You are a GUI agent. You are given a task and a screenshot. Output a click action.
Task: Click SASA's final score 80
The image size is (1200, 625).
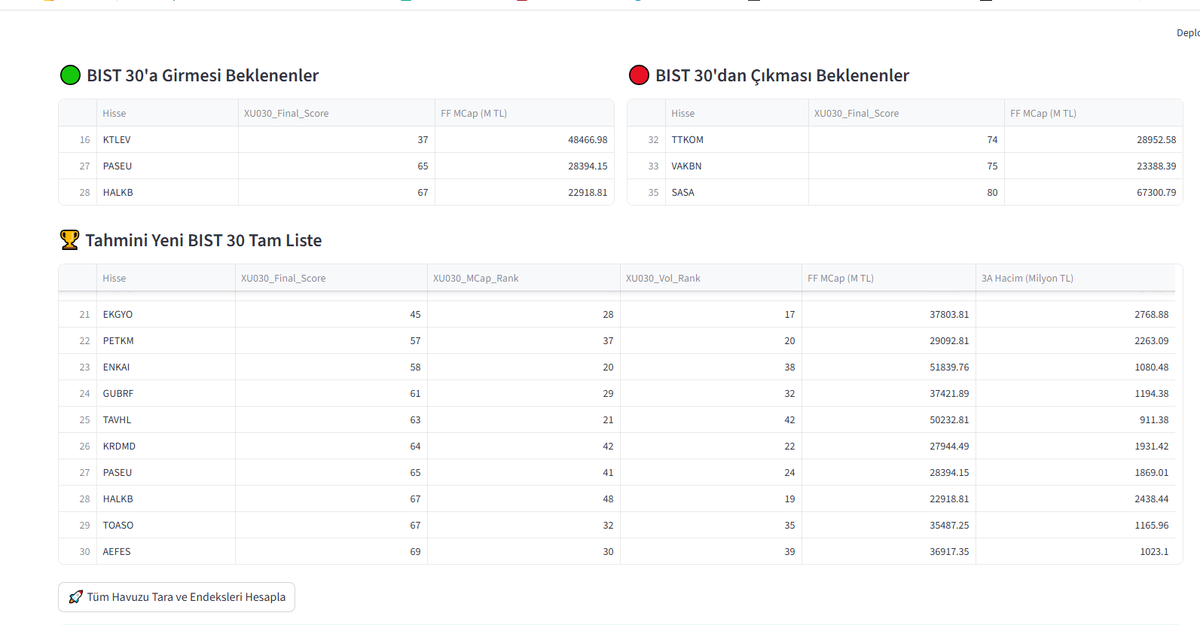[x=905, y=192]
